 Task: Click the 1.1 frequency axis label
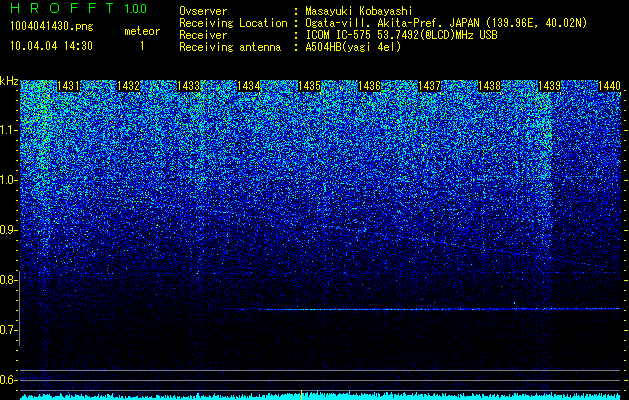8,130
